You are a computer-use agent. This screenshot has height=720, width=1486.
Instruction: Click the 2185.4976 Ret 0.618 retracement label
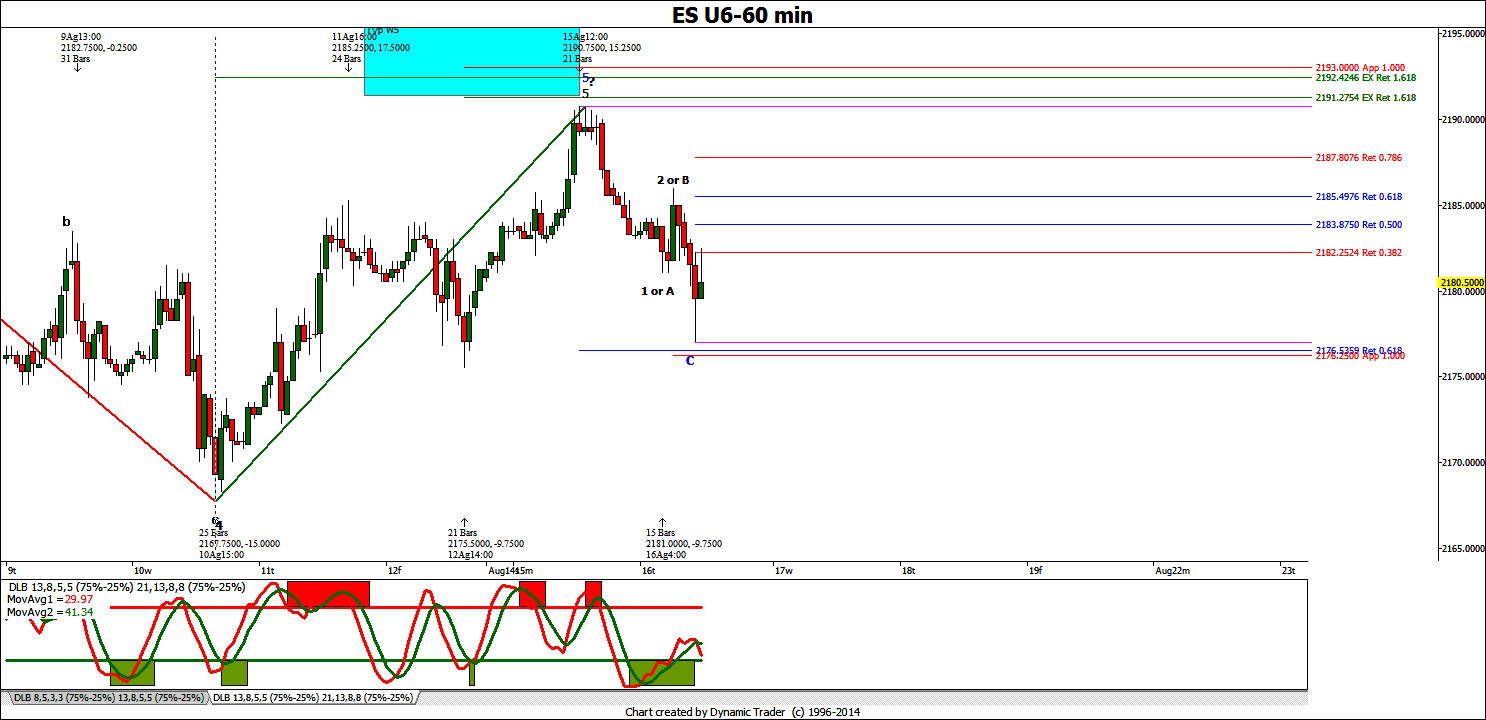1359,196
